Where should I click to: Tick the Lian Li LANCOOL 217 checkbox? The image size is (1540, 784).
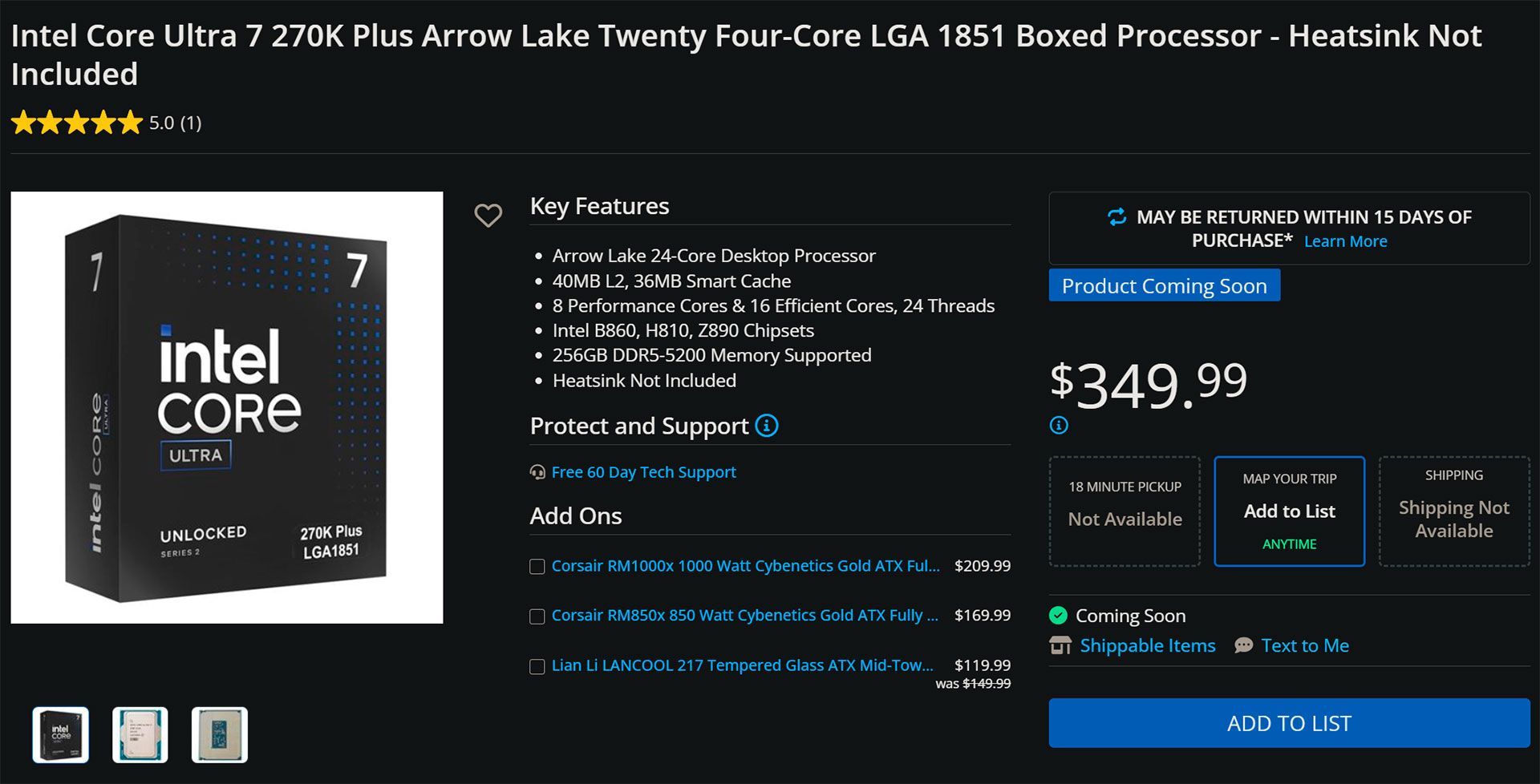(x=537, y=666)
